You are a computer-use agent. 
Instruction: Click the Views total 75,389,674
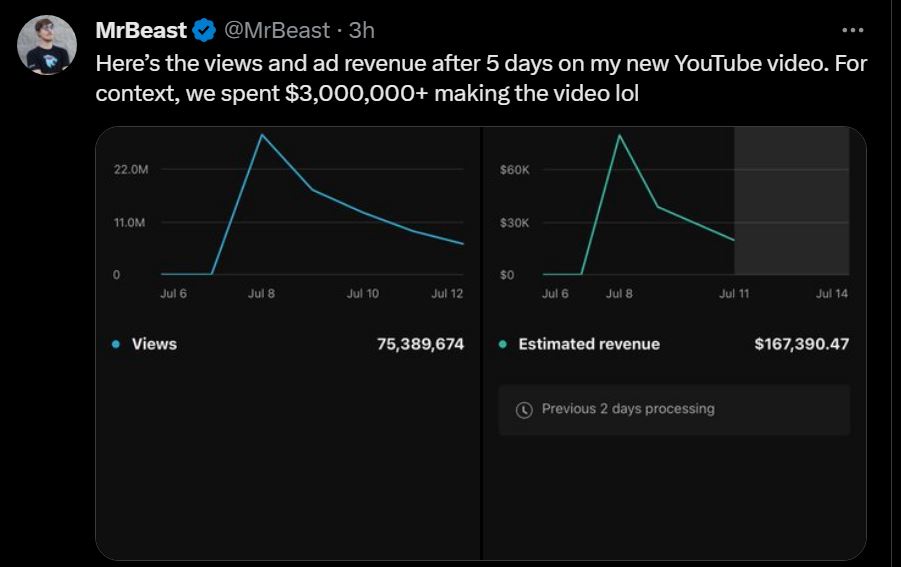(420, 344)
